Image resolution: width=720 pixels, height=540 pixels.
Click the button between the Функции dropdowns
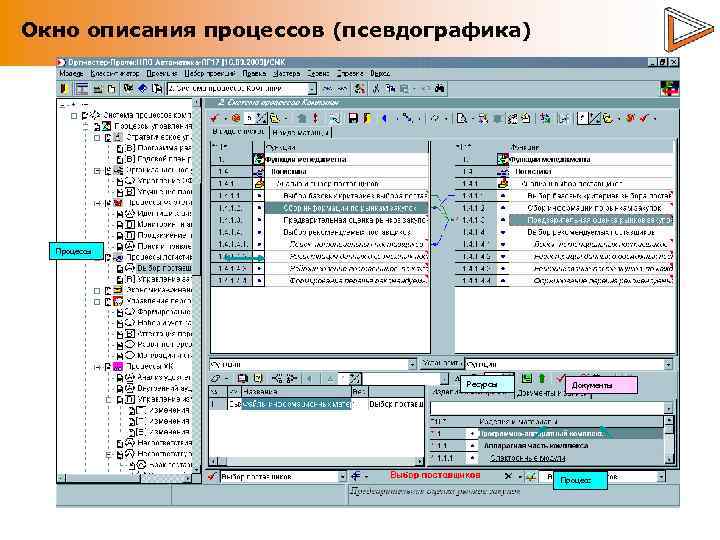441,363
